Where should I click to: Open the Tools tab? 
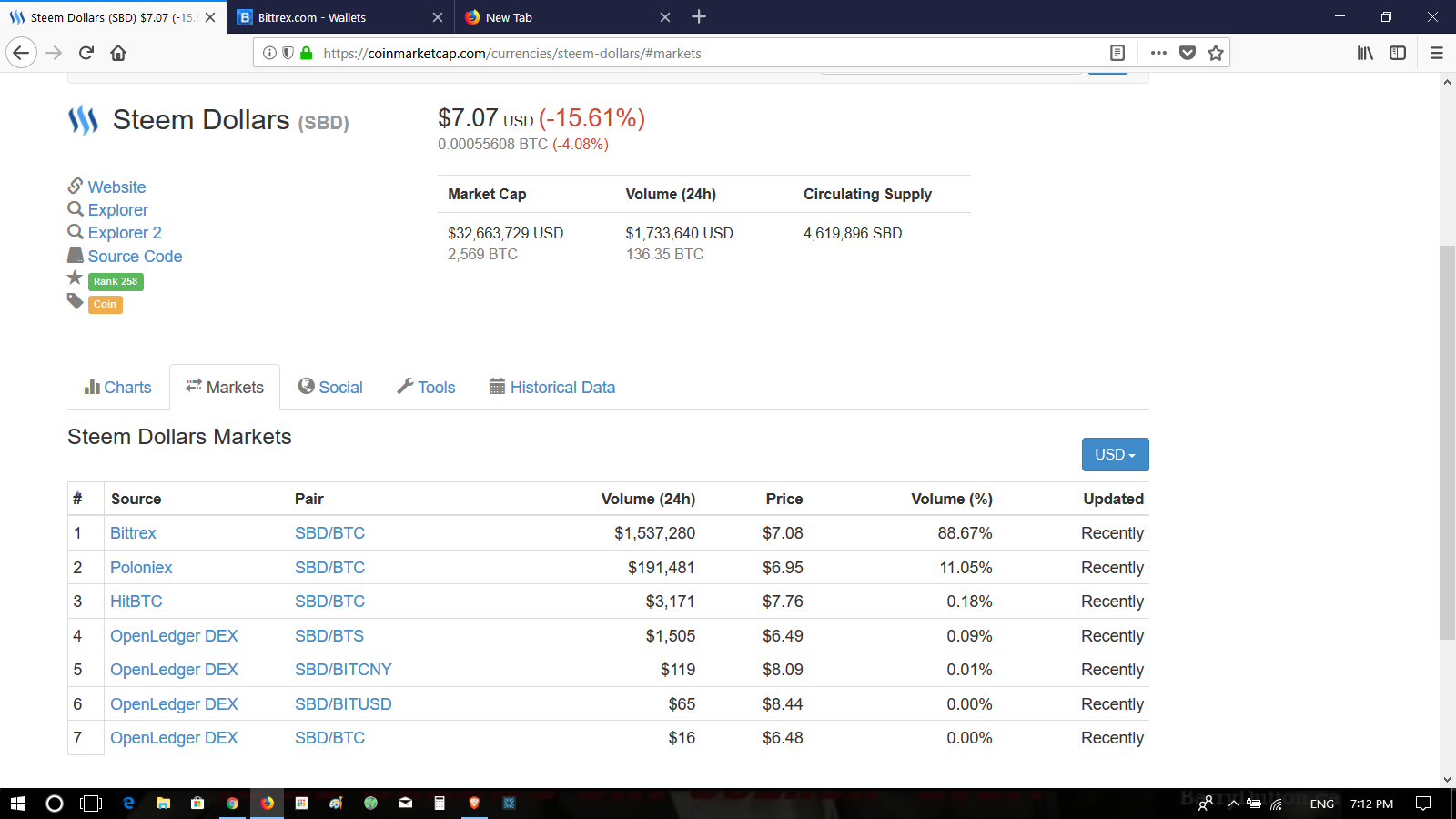tap(426, 387)
